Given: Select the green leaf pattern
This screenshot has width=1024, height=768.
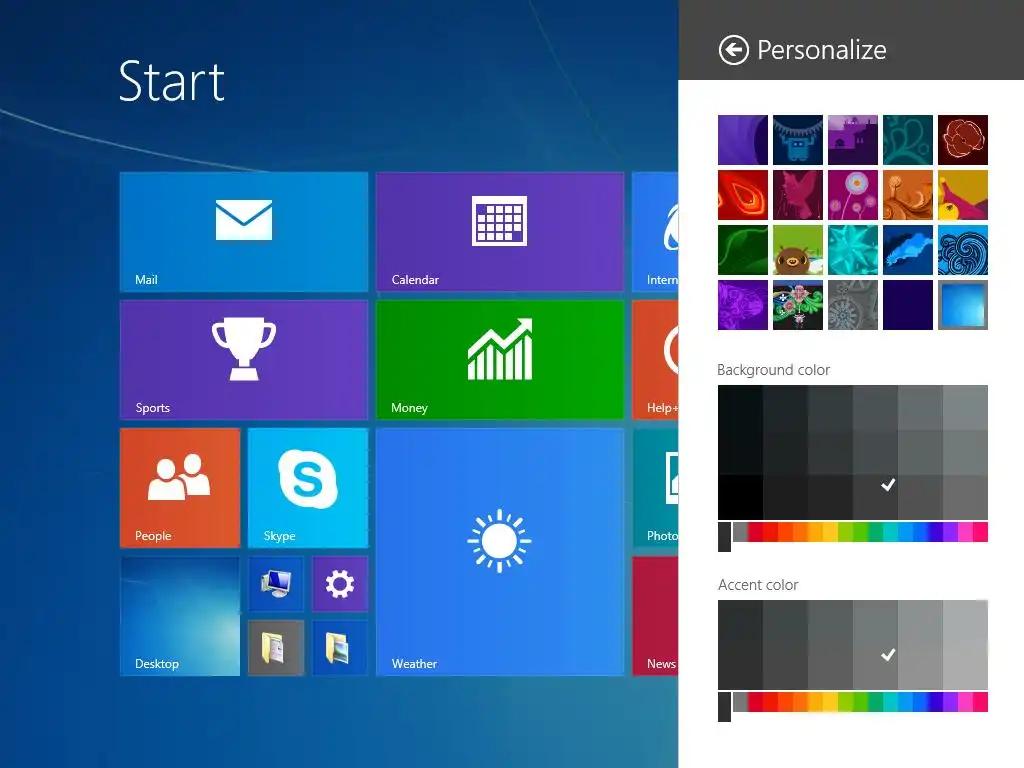Looking at the screenshot, I should [x=743, y=250].
